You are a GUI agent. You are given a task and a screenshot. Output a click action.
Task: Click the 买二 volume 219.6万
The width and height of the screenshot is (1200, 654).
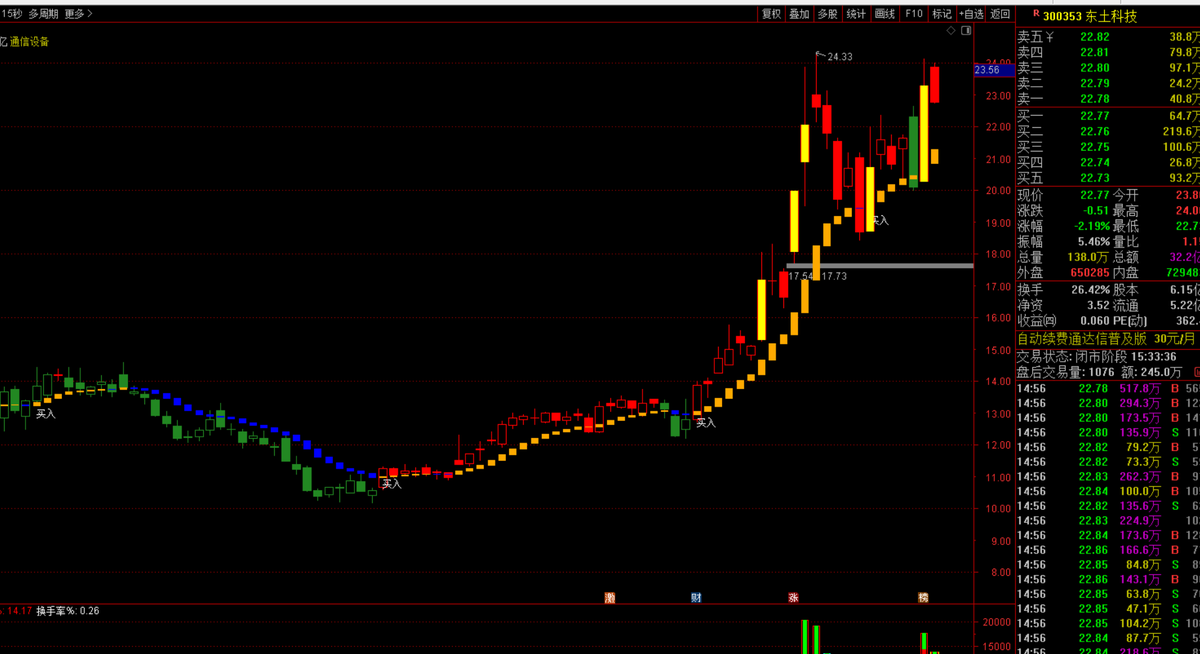(x=1180, y=132)
